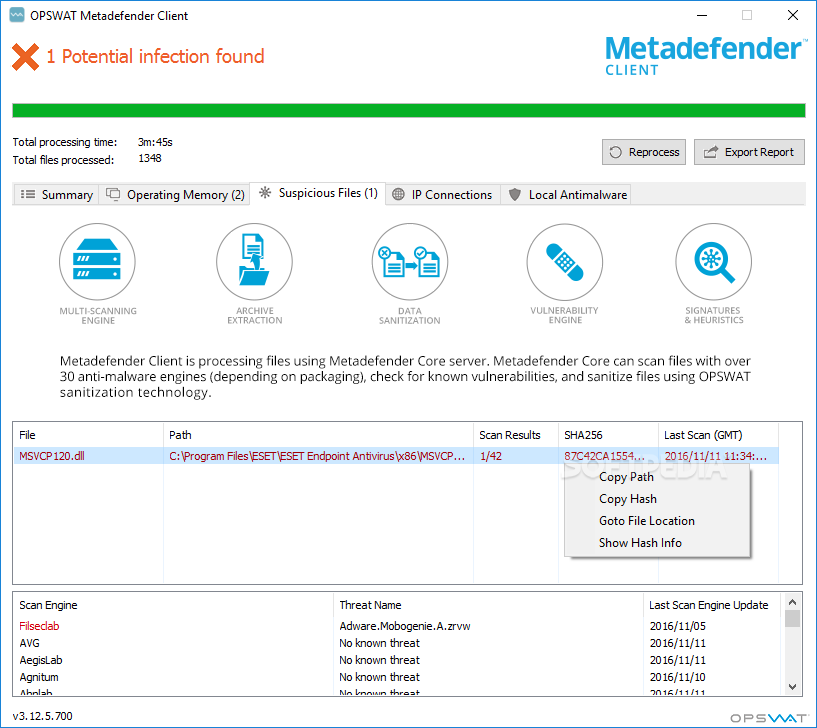Click the orange X infection status icon
The image size is (817, 728).
tap(26, 56)
